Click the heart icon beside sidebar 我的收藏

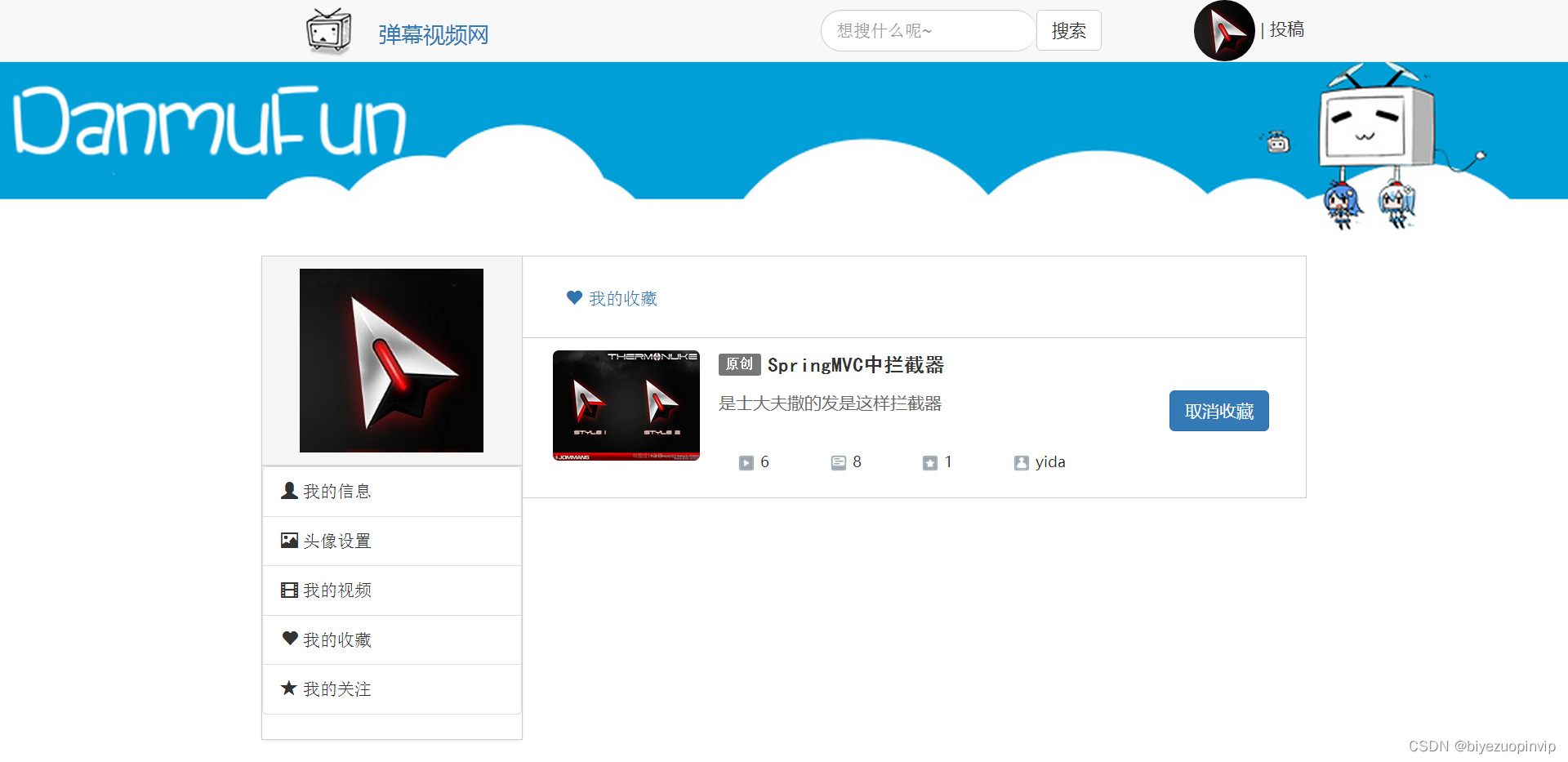[289, 638]
